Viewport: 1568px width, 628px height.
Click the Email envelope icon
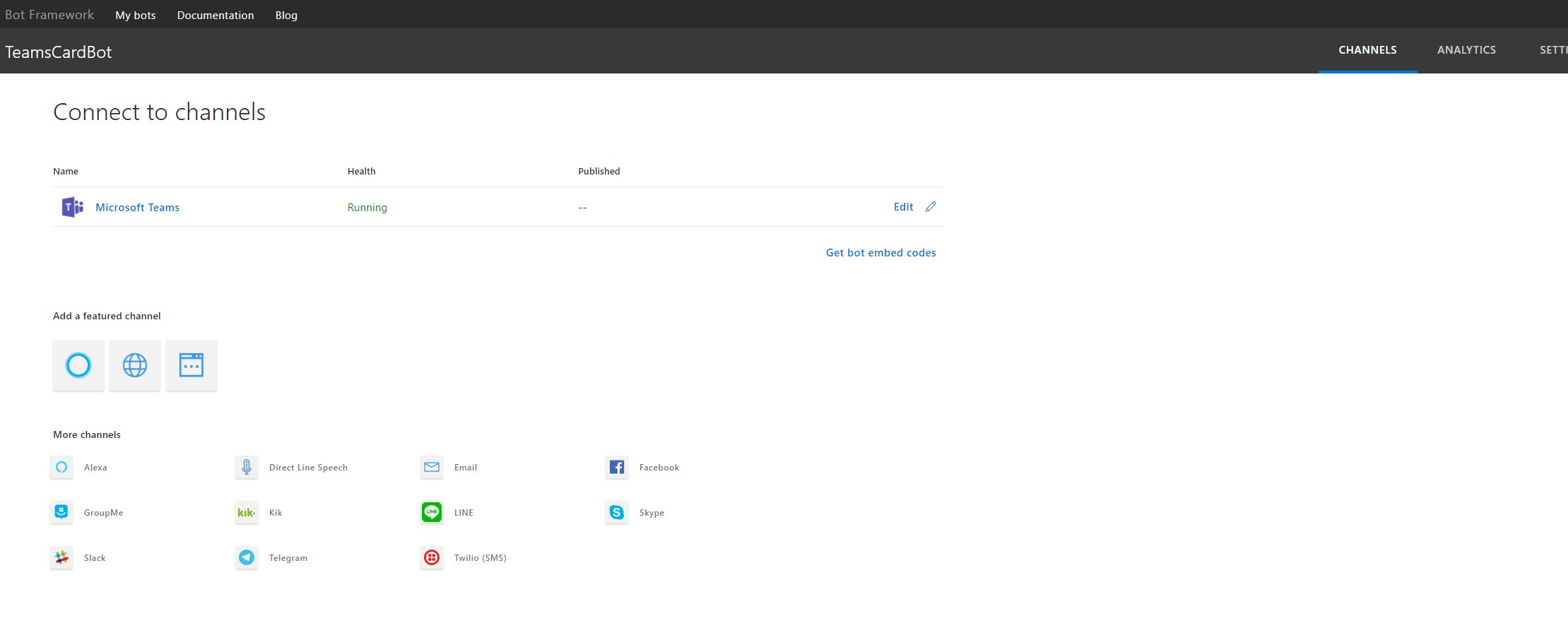(432, 467)
